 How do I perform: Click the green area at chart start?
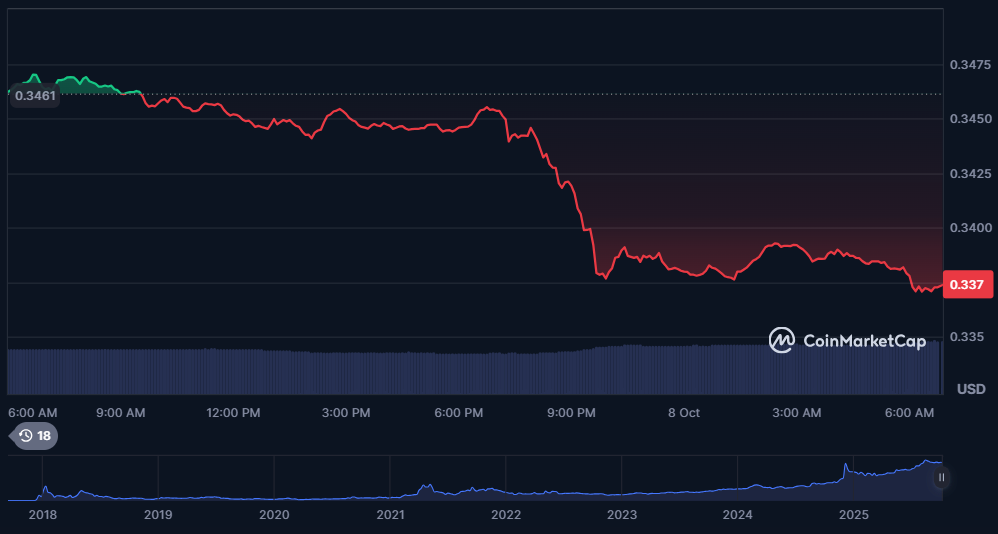click(70, 86)
